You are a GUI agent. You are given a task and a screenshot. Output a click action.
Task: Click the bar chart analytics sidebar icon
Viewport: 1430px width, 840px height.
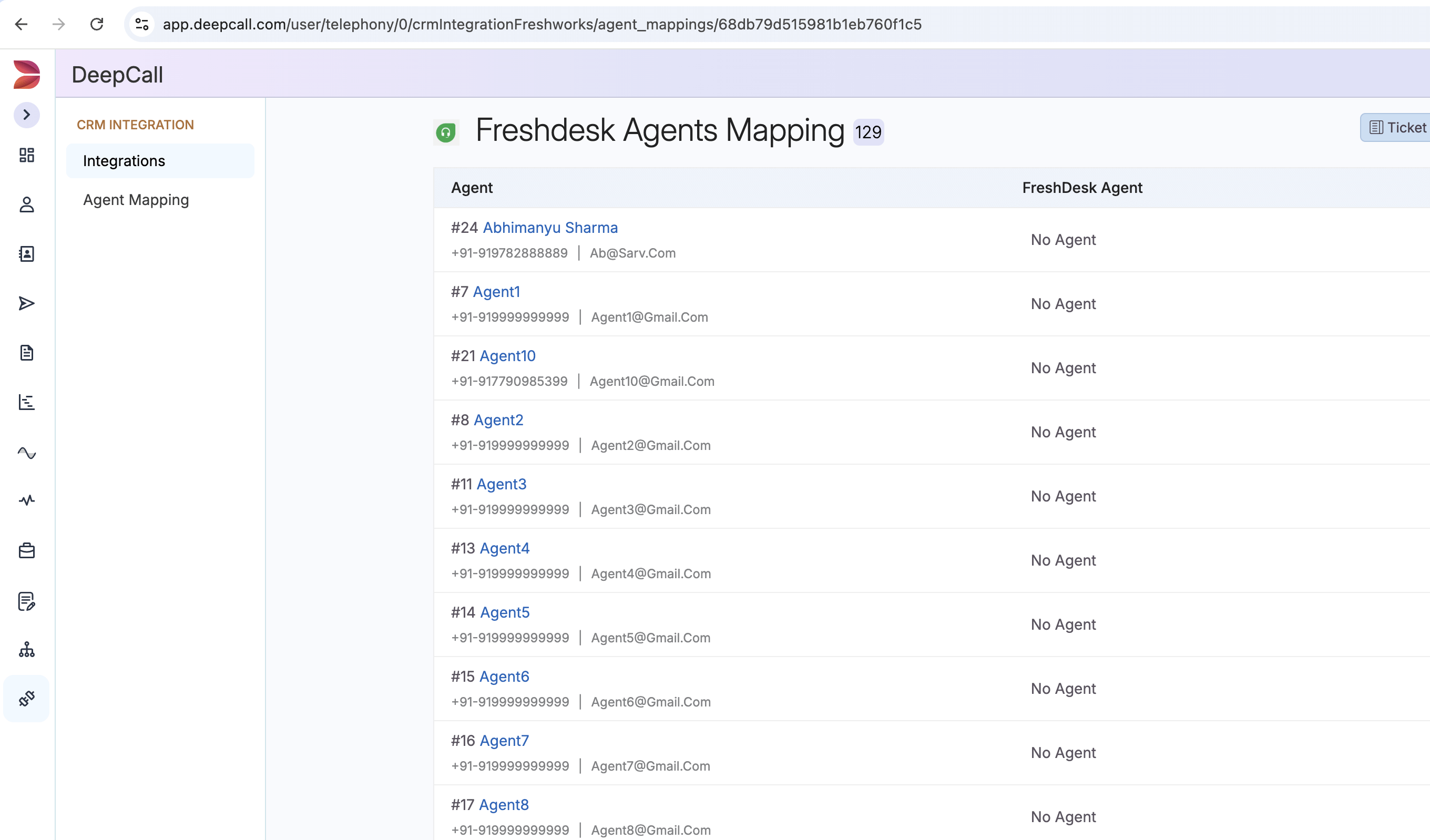(26, 403)
